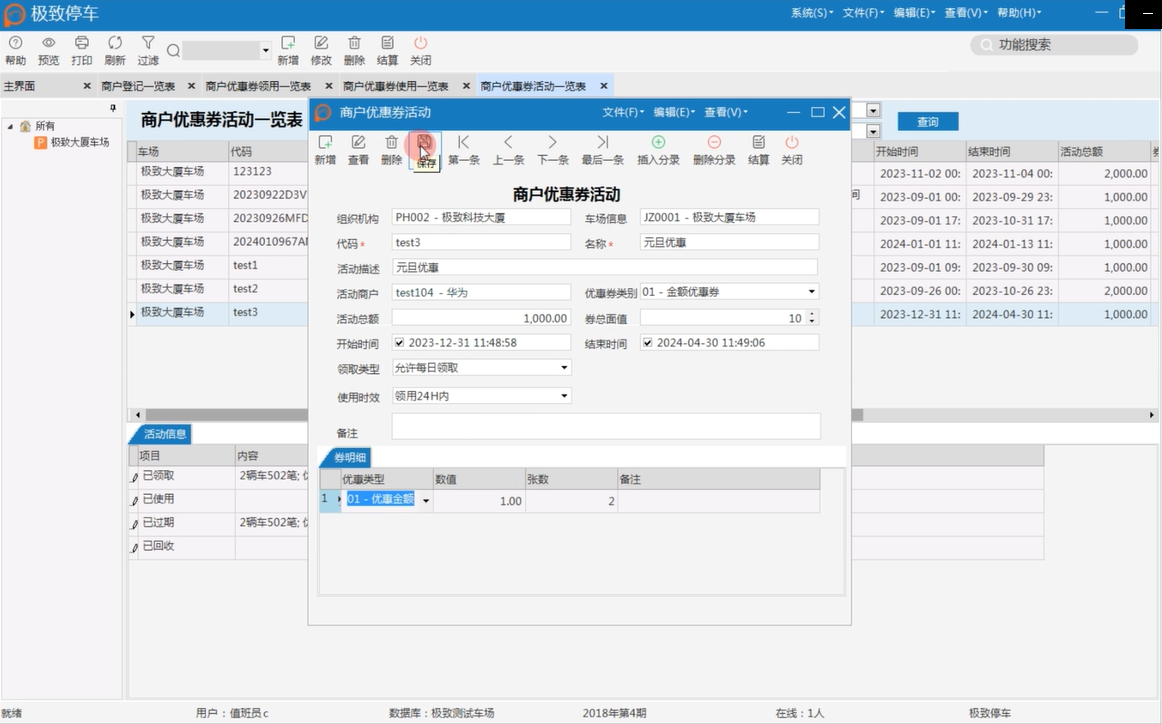Click the Save icon in dialog toolbar
The image size is (1162, 724).
coord(425,143)
